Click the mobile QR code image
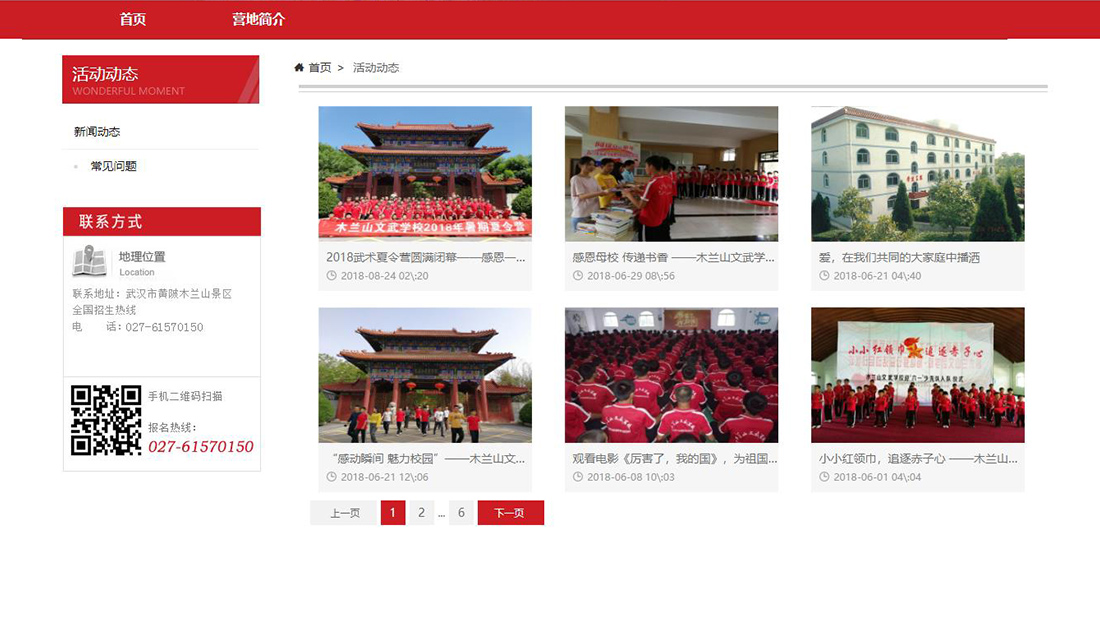The width and height of the screenshot is (1100, 618). pos(106,420)
